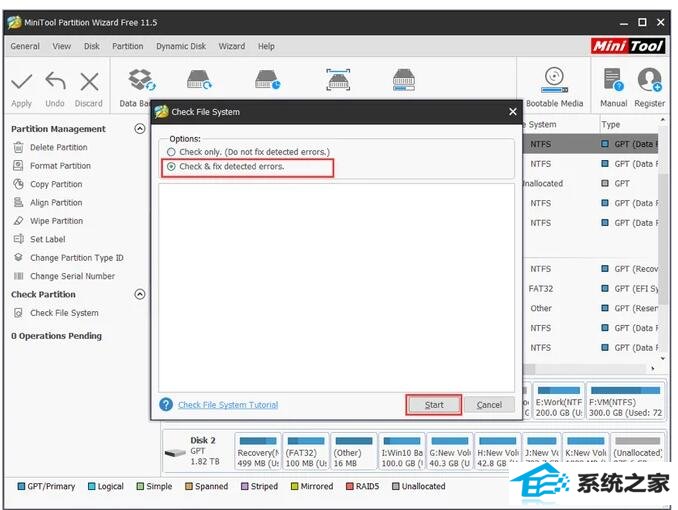
Task: Click the Start button
Action: point(434,405)
